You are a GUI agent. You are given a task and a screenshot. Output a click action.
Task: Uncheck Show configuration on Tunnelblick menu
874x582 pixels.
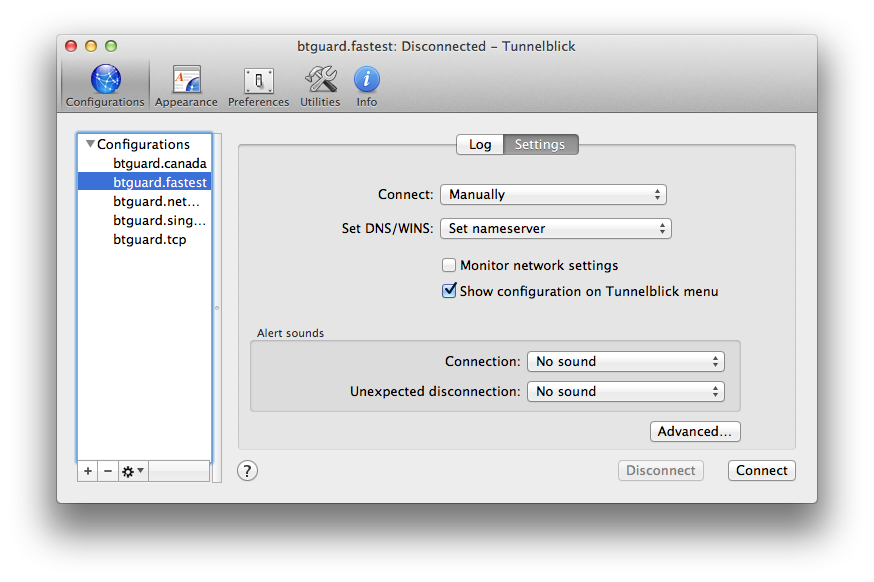tap(449, 292)
